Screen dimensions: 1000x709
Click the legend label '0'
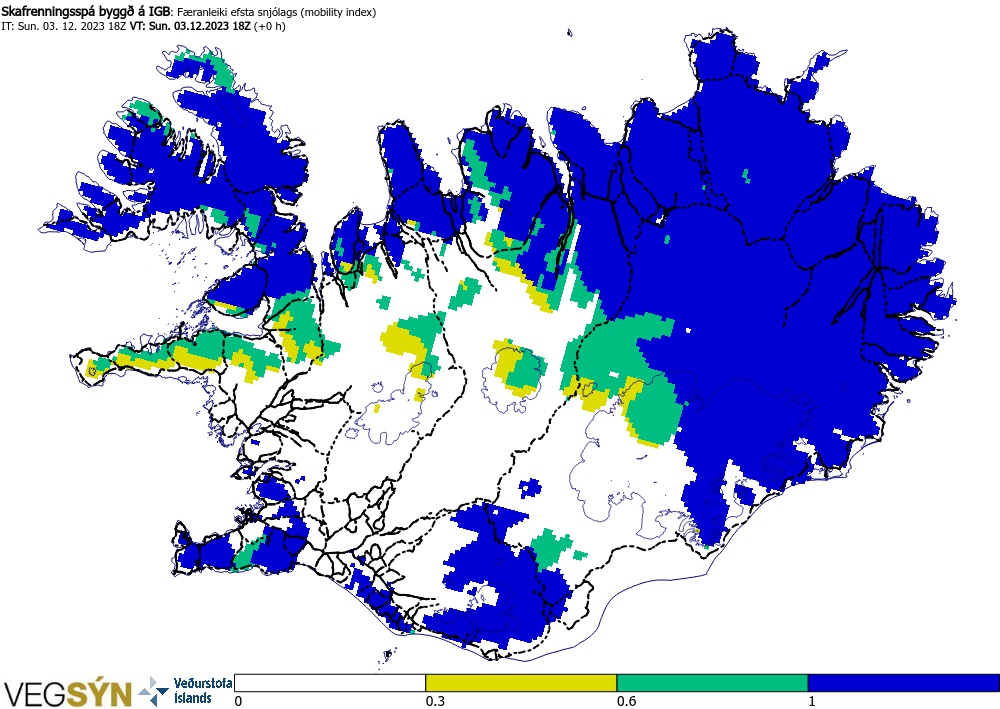pos(238,701)
